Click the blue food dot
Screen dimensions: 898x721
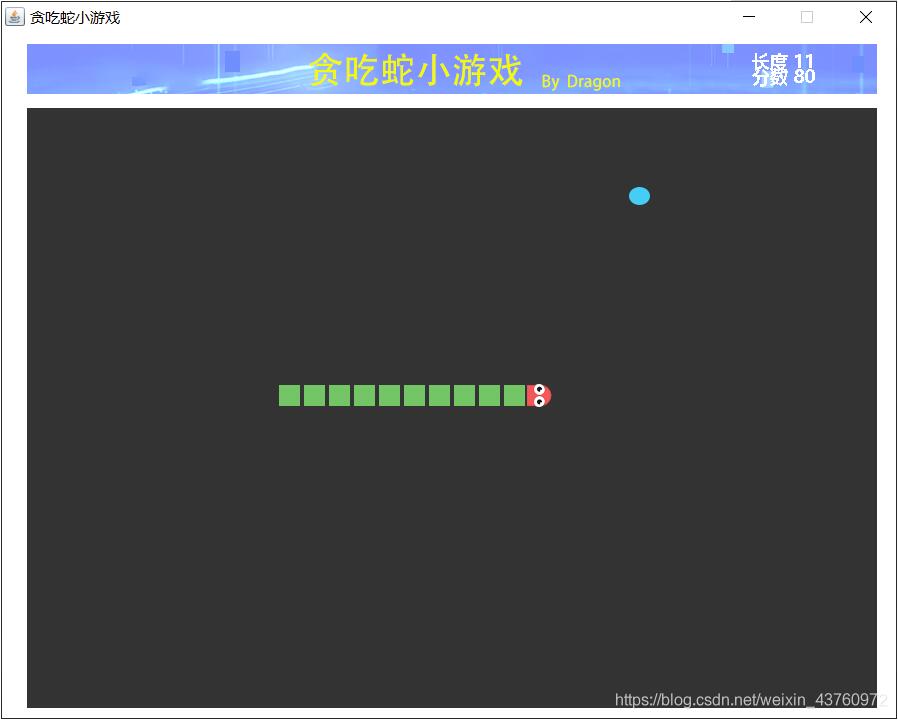tap(639, 196)
